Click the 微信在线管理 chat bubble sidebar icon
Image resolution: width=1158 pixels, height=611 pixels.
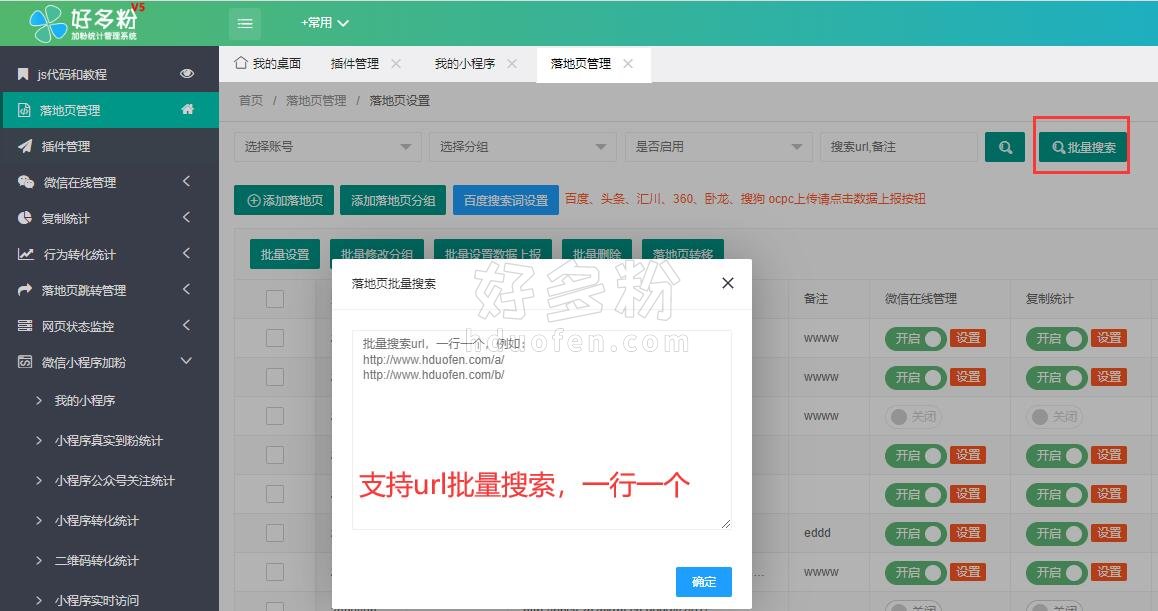(x=26, y=182)
